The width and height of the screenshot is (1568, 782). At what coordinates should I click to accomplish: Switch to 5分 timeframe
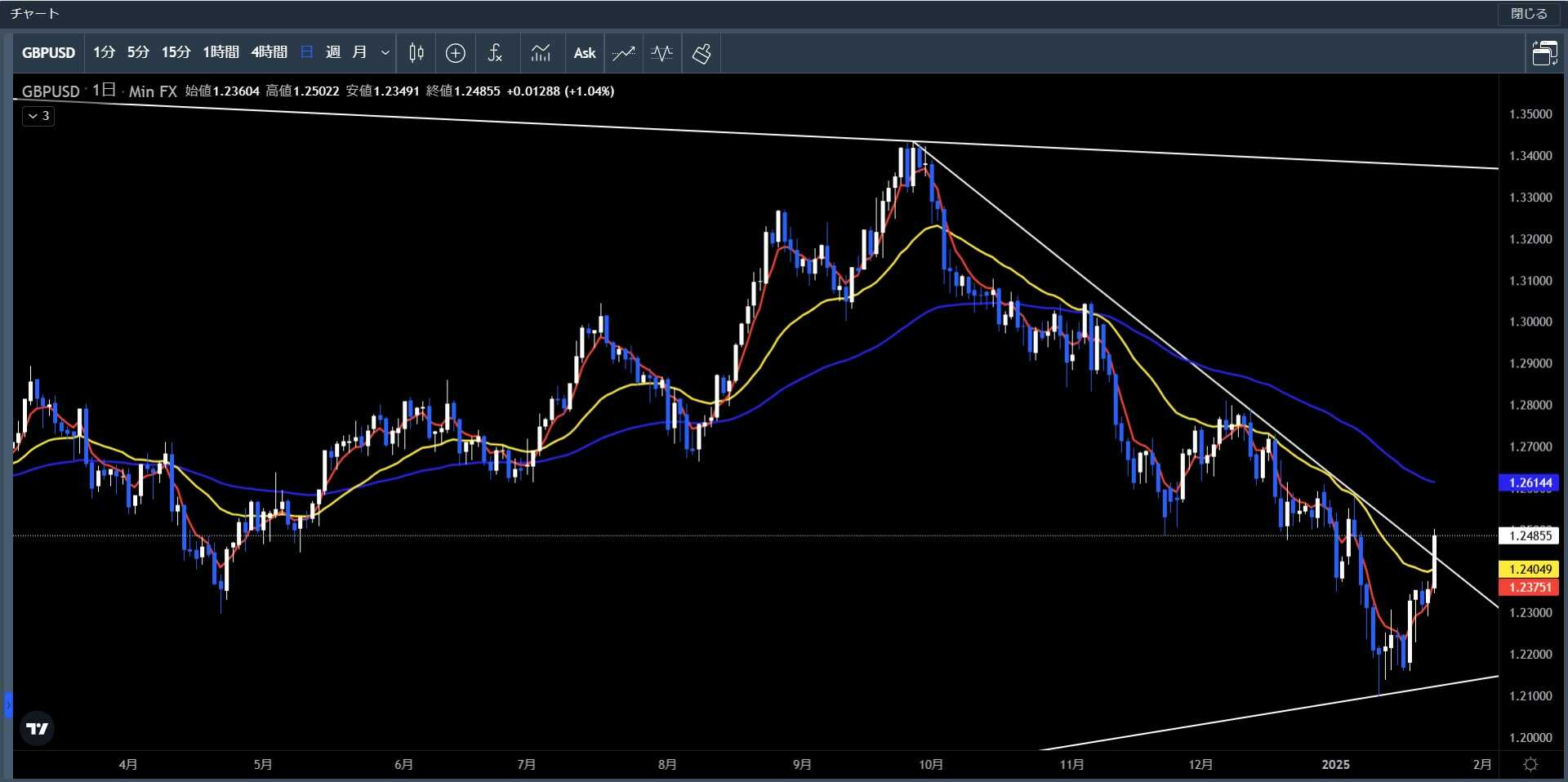point(138,52)
